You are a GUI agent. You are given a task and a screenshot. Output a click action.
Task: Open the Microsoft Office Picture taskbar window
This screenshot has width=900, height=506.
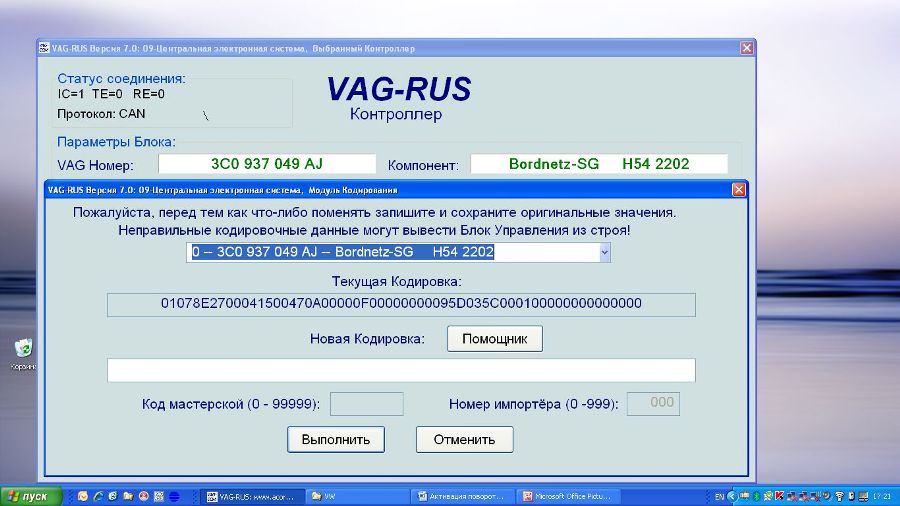point(570,496)
